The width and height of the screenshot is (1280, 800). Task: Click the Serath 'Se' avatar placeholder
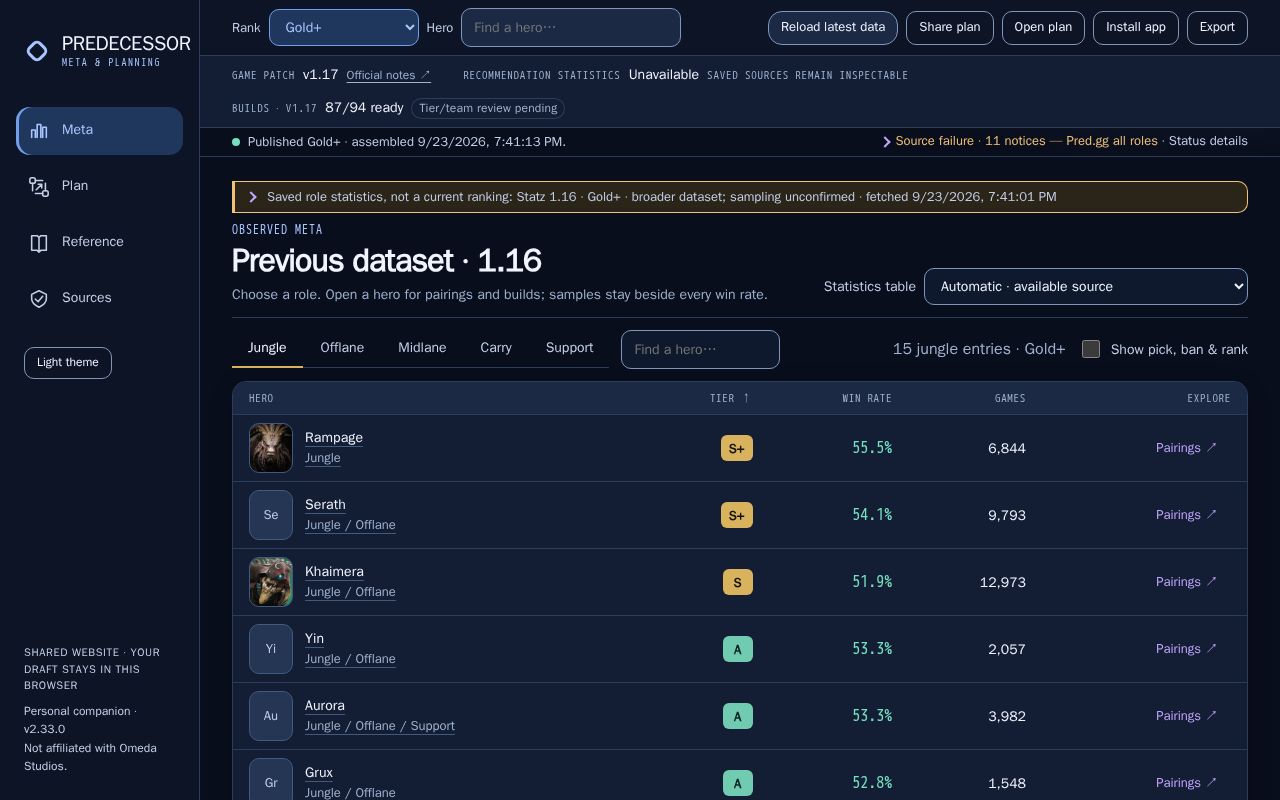pos(271,515)
